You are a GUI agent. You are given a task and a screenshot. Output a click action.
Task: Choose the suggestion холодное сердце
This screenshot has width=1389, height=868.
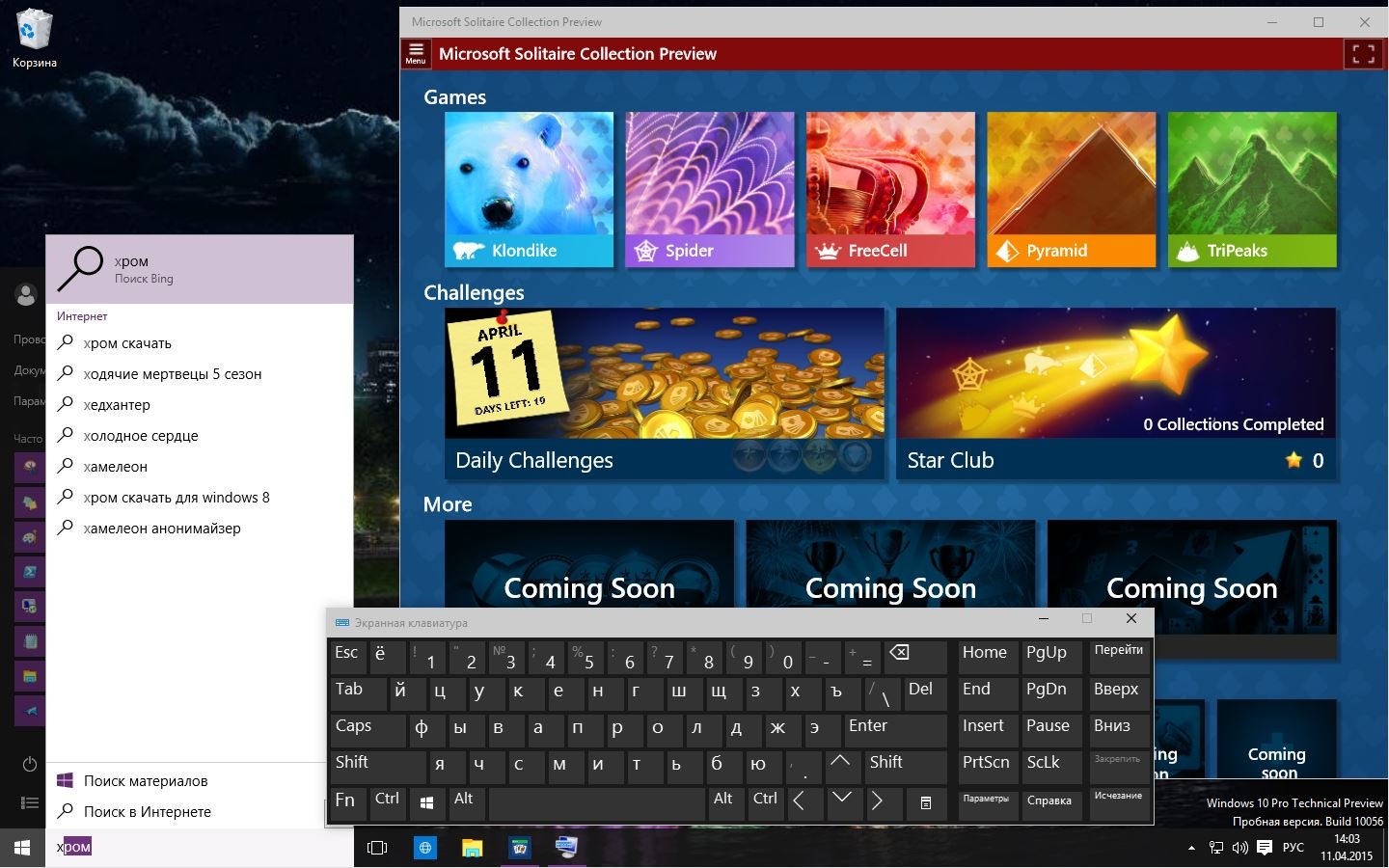pyautogui.click(x=200, y=436)
